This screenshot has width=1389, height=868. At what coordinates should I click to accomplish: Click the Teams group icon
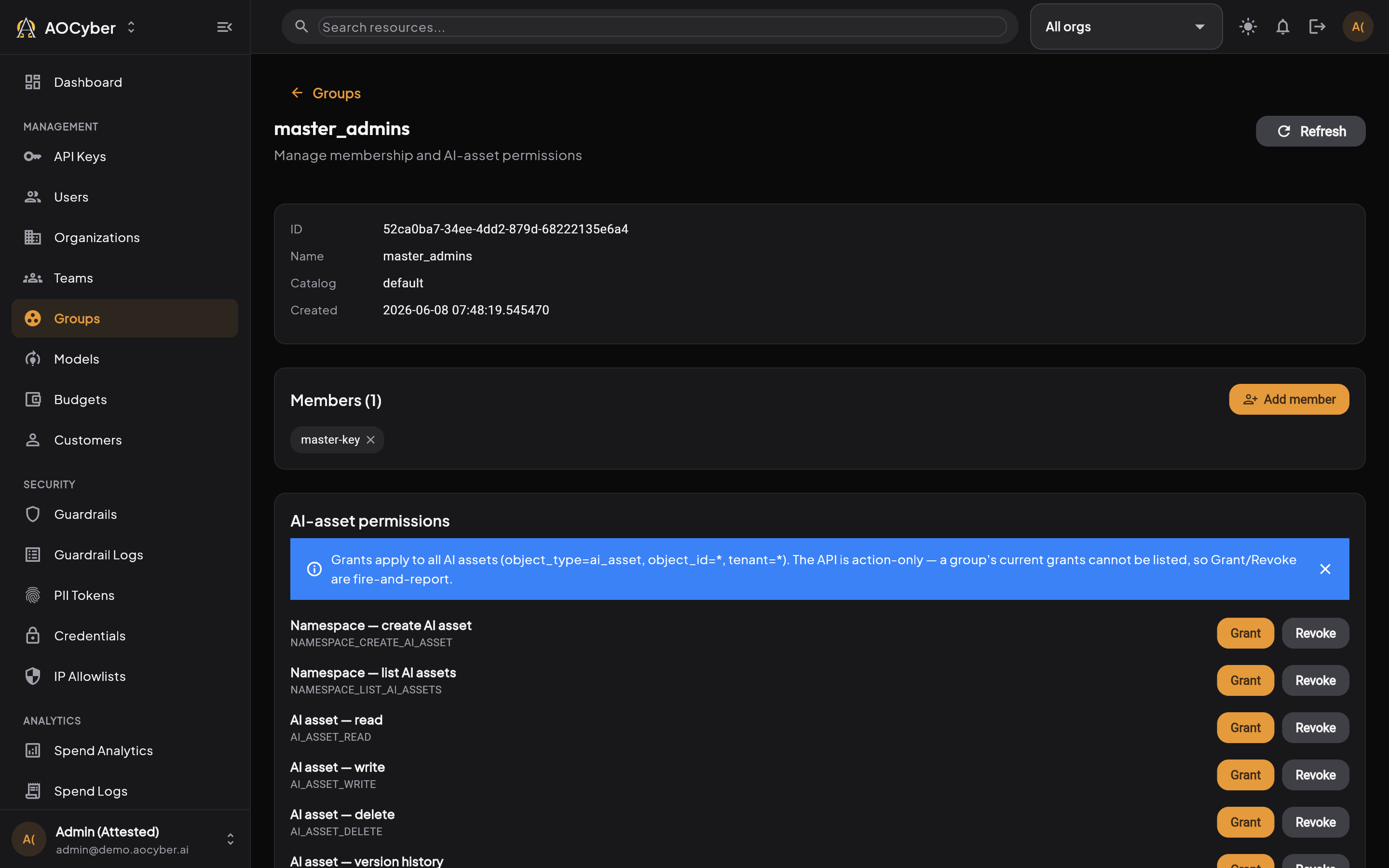[x=33, y=278]
